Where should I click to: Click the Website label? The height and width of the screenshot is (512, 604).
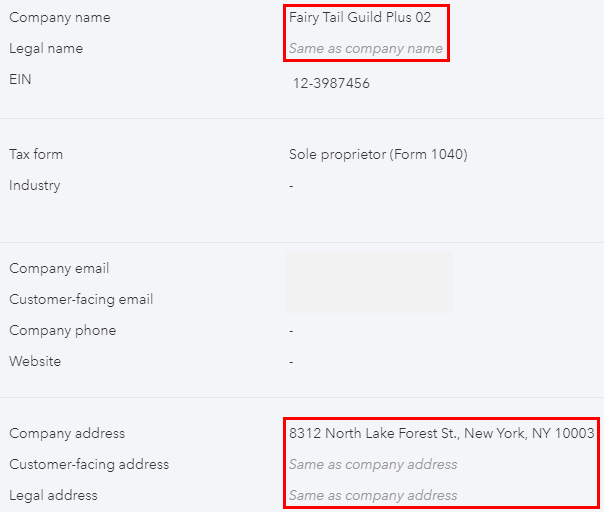(35, 361)
